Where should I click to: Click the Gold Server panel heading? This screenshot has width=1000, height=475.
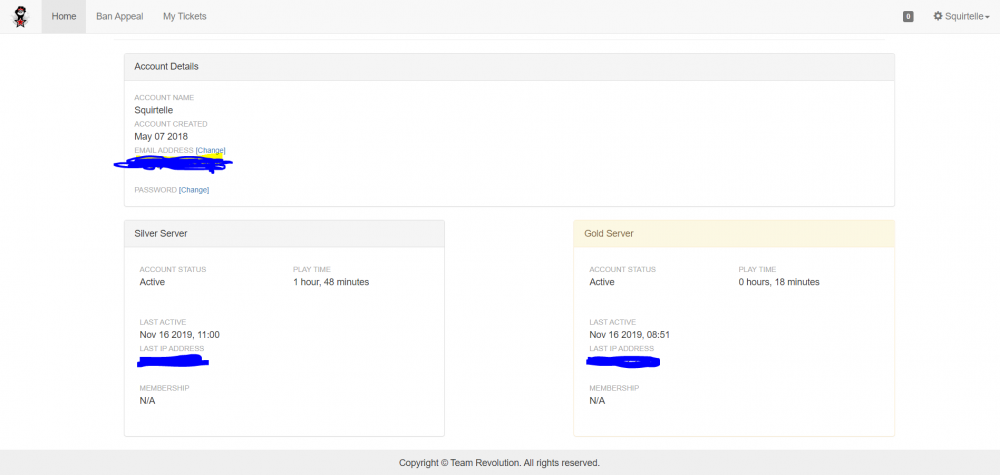coord(609,234)
